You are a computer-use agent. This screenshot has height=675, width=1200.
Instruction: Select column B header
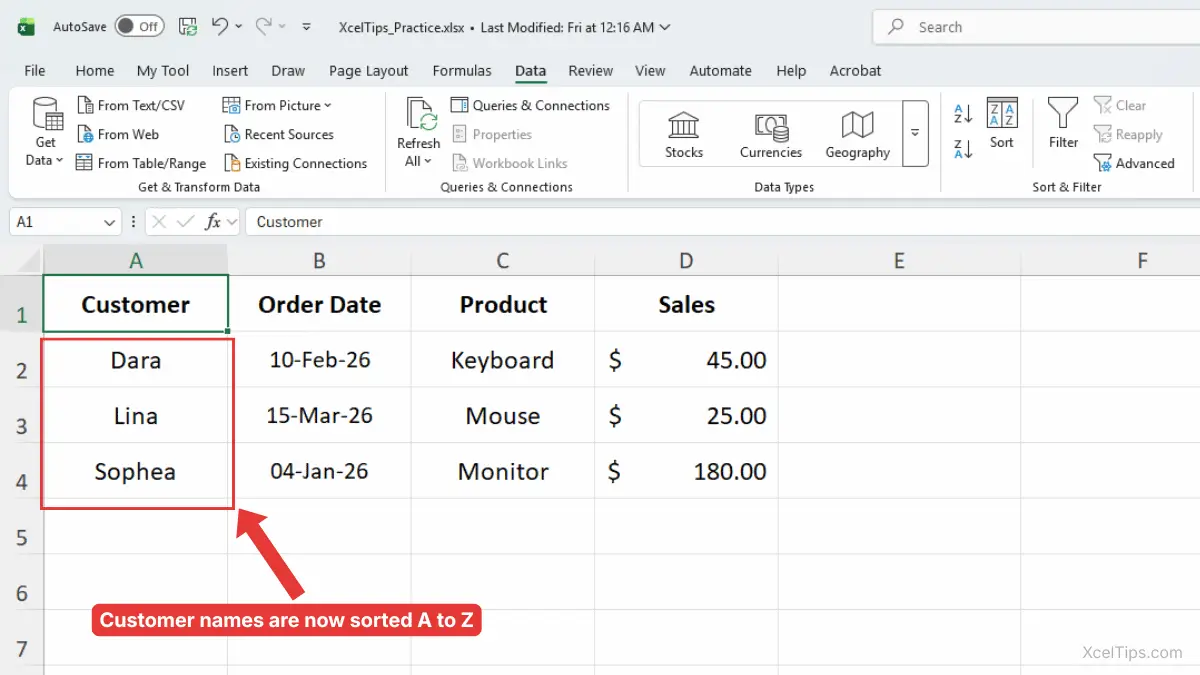point(319,261)
